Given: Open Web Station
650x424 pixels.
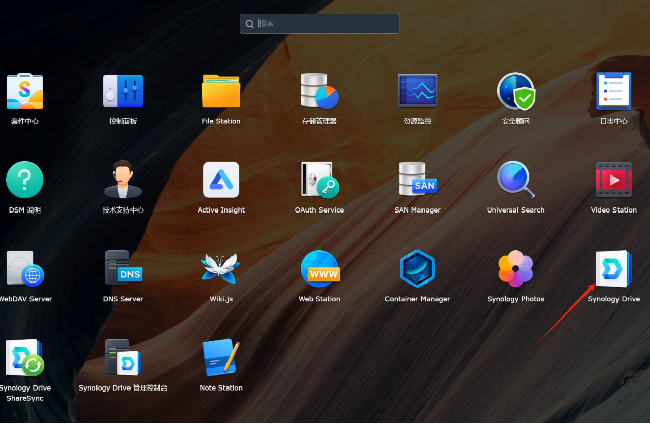Looking at the screenshot, I should (x=319, y=269).
